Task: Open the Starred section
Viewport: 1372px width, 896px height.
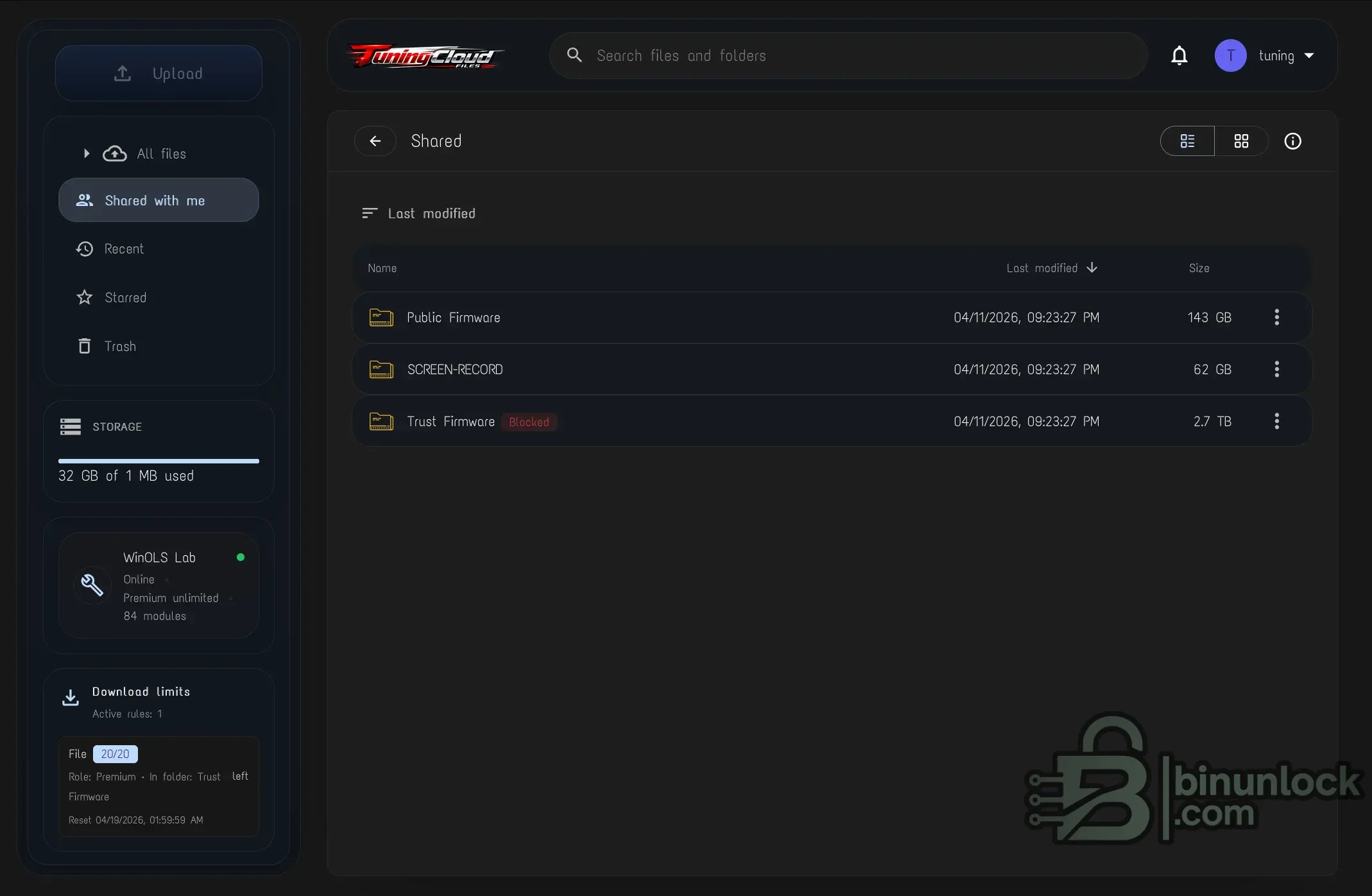Action: tap(125, 298)
